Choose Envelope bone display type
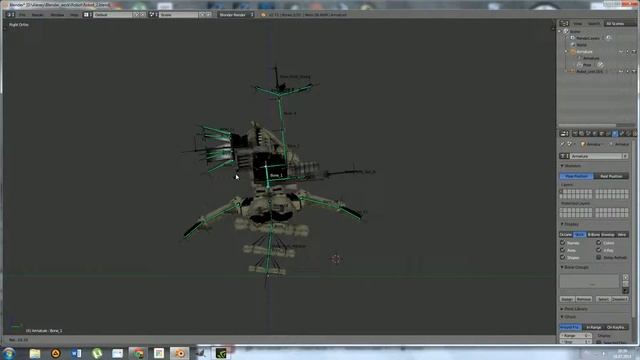 (608, 235)
